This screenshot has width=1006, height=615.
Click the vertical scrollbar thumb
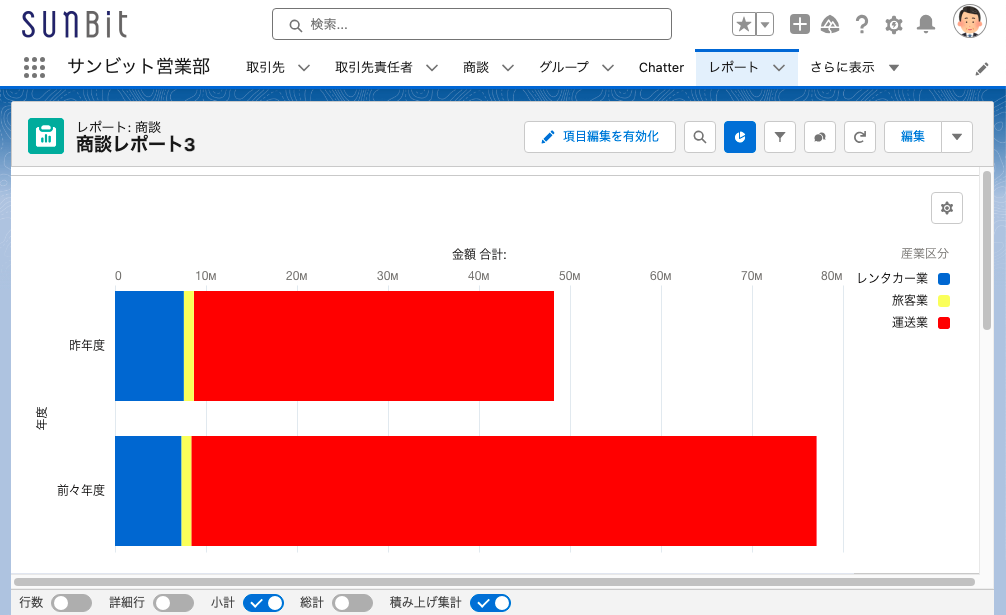pyautogui.click(x=987, y=250)
